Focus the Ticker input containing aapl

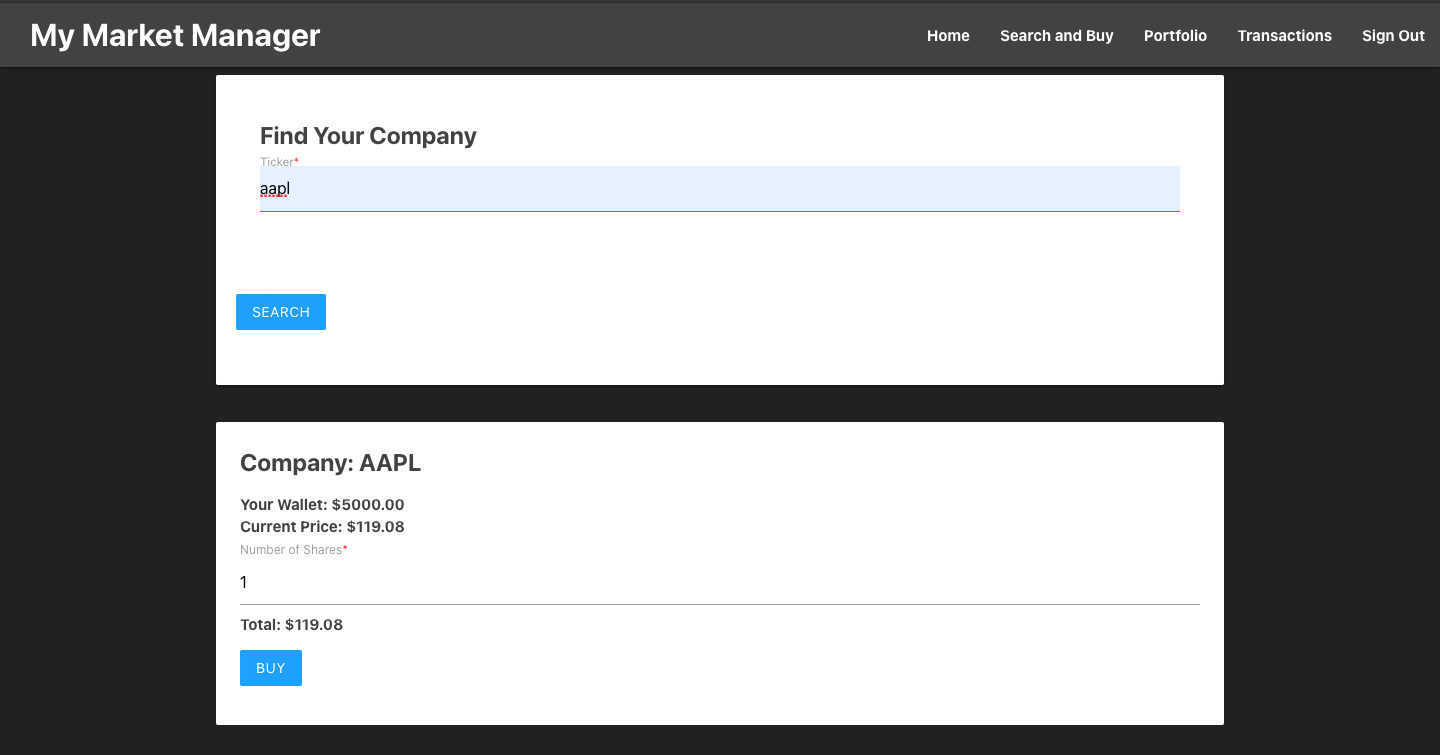tap(719, 189)
